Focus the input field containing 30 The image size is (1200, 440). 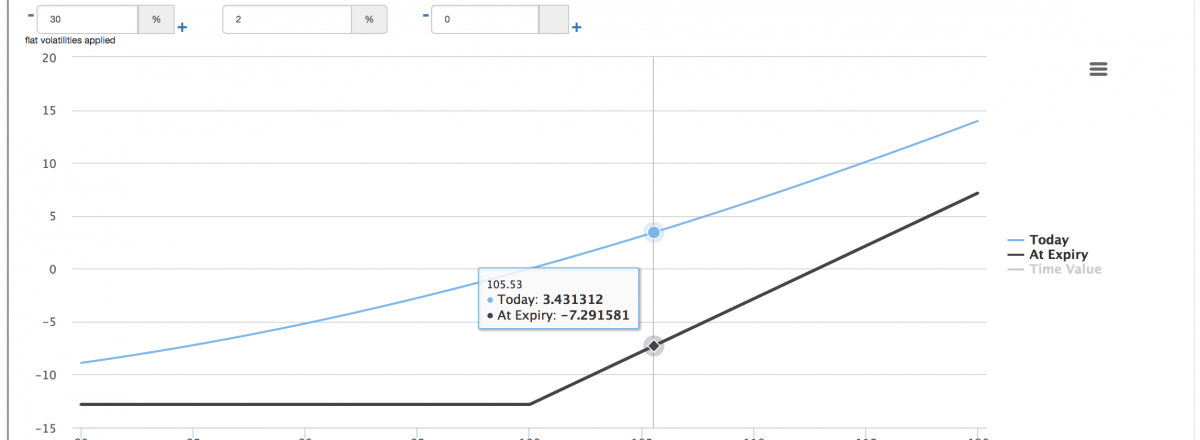point(87,19)
